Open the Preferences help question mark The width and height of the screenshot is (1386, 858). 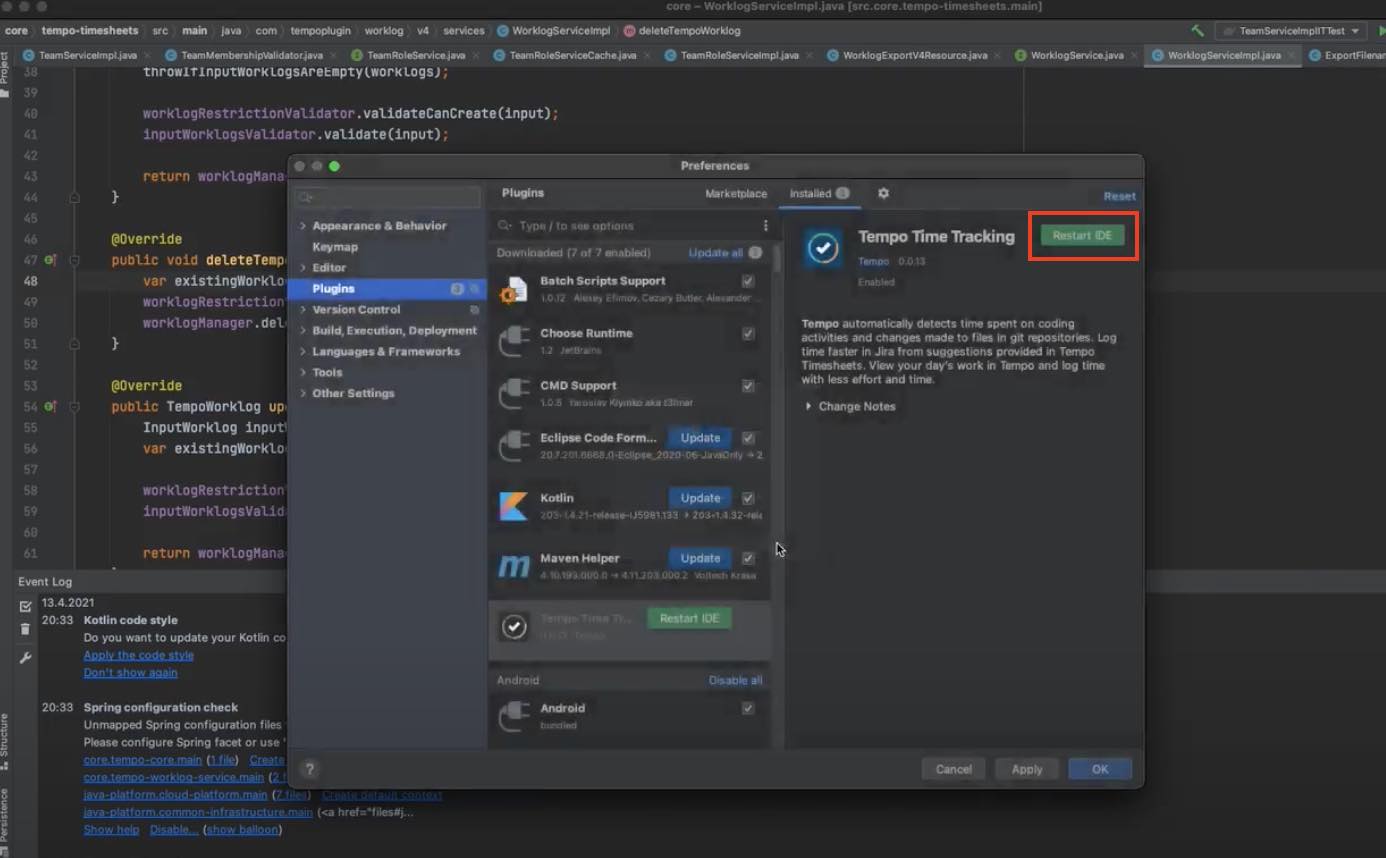tap(309, 769)
